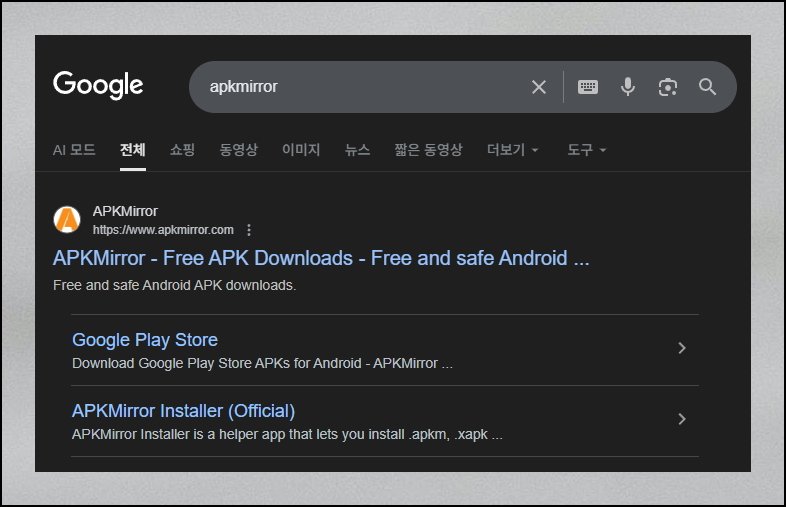Go to Google home via the logo
This screenshot has width=786, height=507.
98,85
